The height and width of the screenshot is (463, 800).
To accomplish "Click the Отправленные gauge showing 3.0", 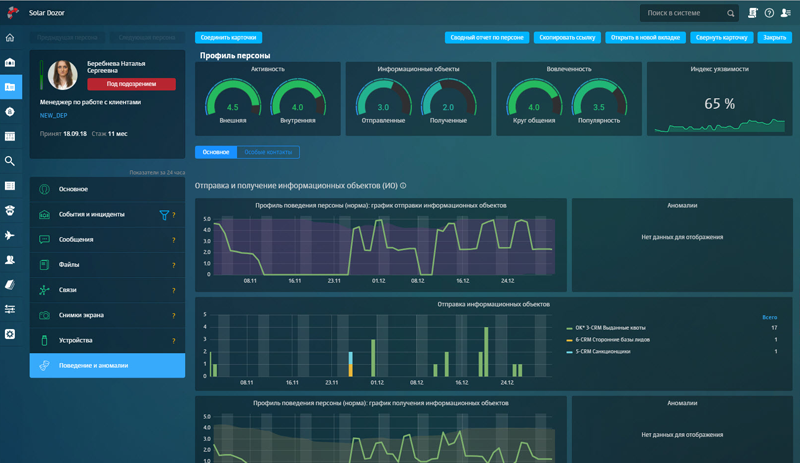I will click(383, 101).
